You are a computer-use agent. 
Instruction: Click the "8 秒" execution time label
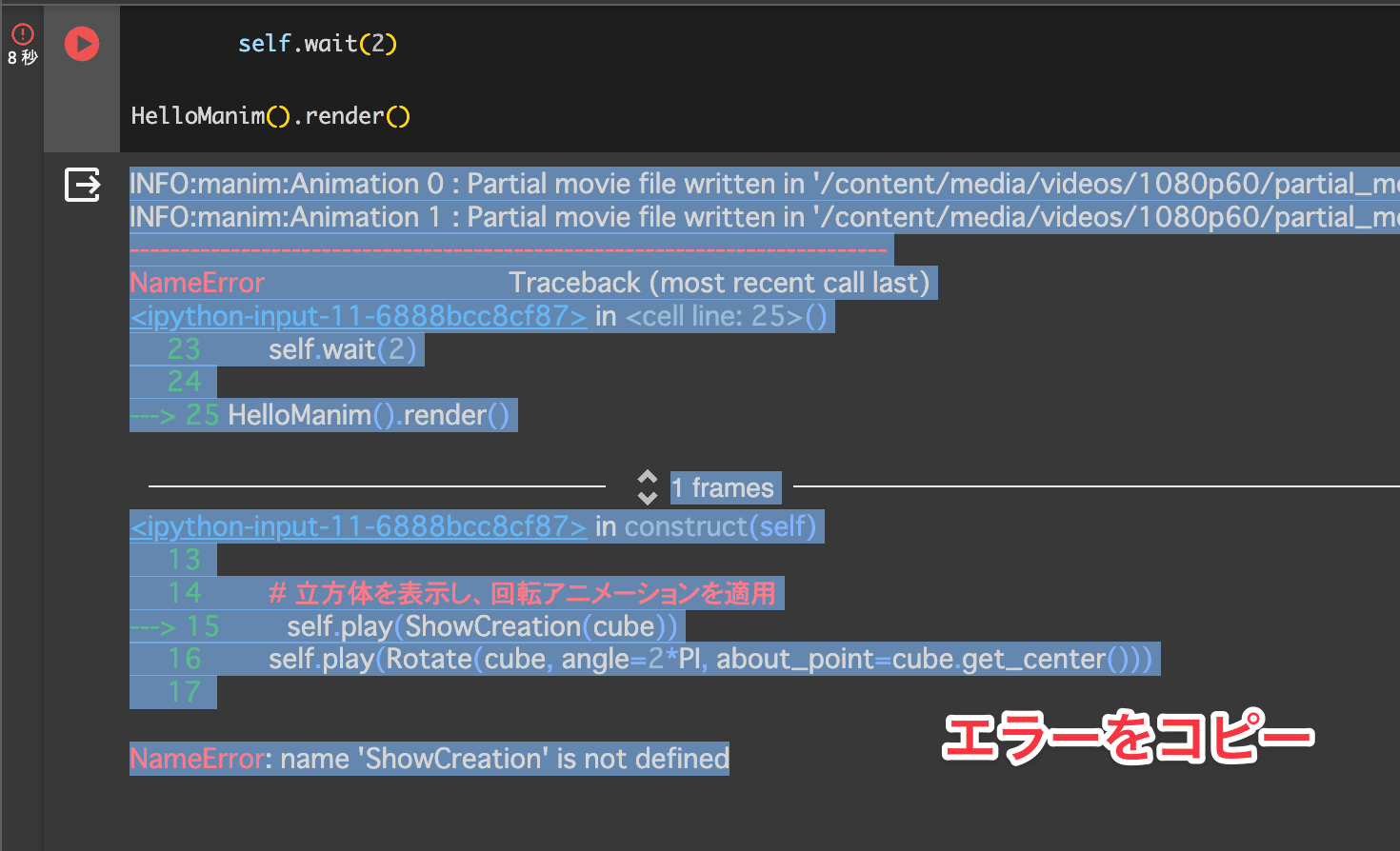click(22, 58)
